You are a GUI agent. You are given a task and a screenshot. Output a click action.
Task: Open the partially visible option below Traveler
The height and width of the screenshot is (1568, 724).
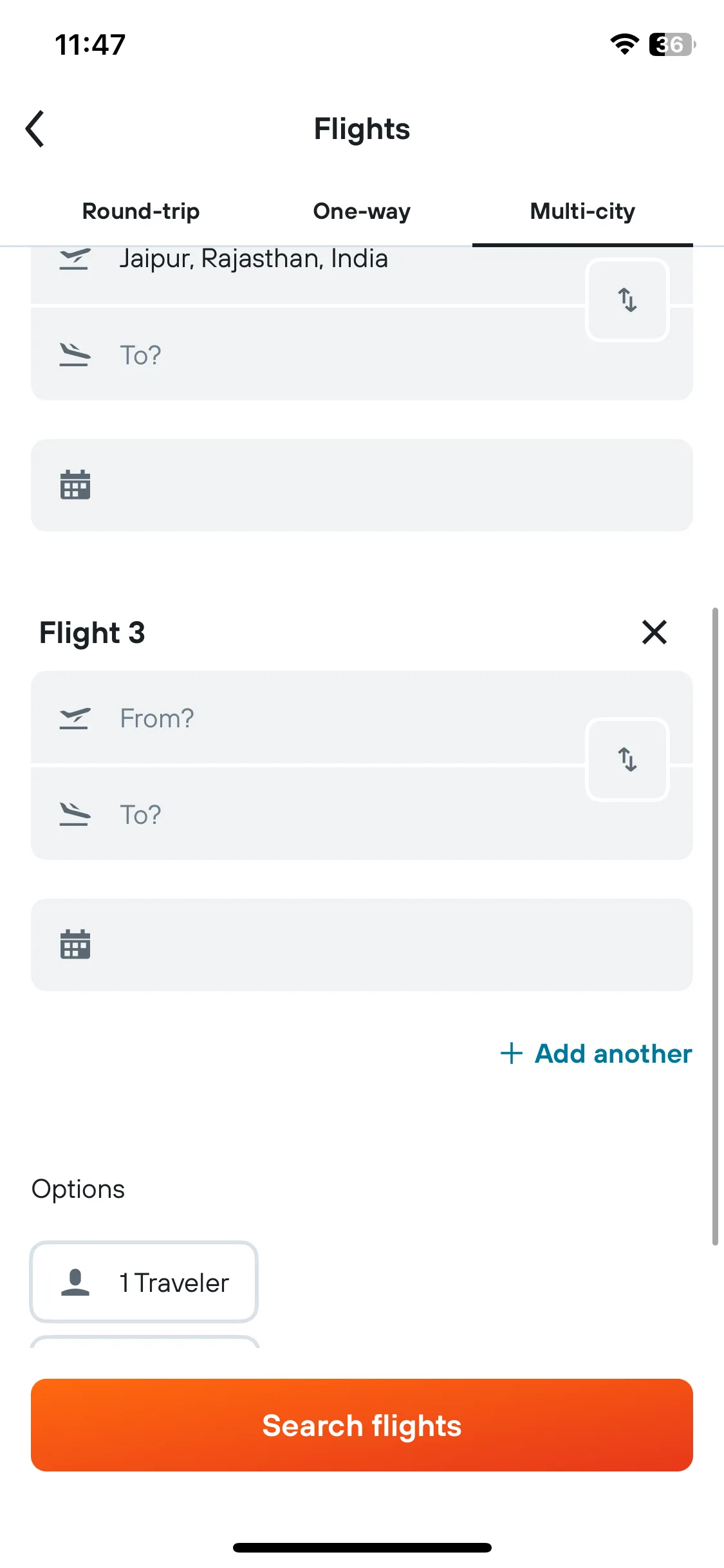[144, 1342]
